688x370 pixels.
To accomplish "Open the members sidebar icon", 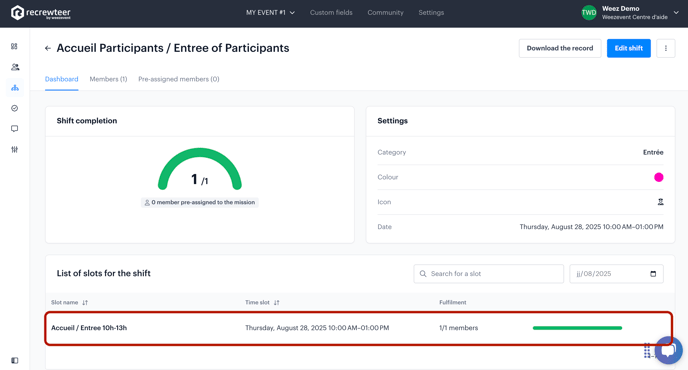I will pos(14,67).
